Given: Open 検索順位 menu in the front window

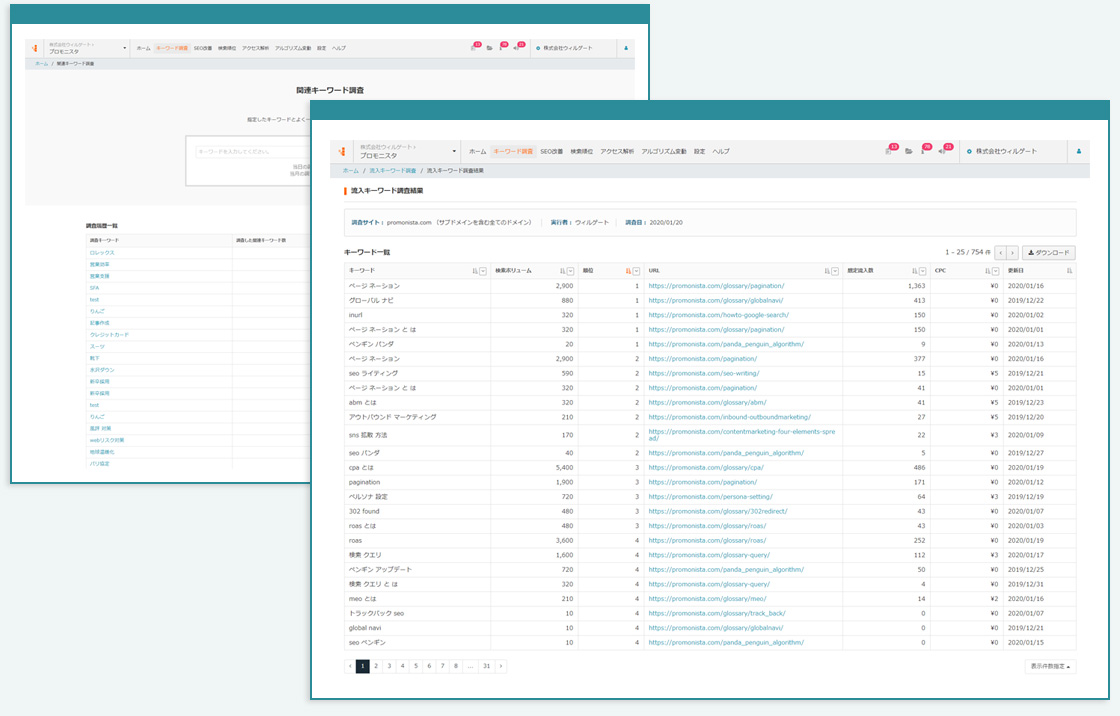Looking at the screenshot, I should pyautogui.click(x=581, y=151).
